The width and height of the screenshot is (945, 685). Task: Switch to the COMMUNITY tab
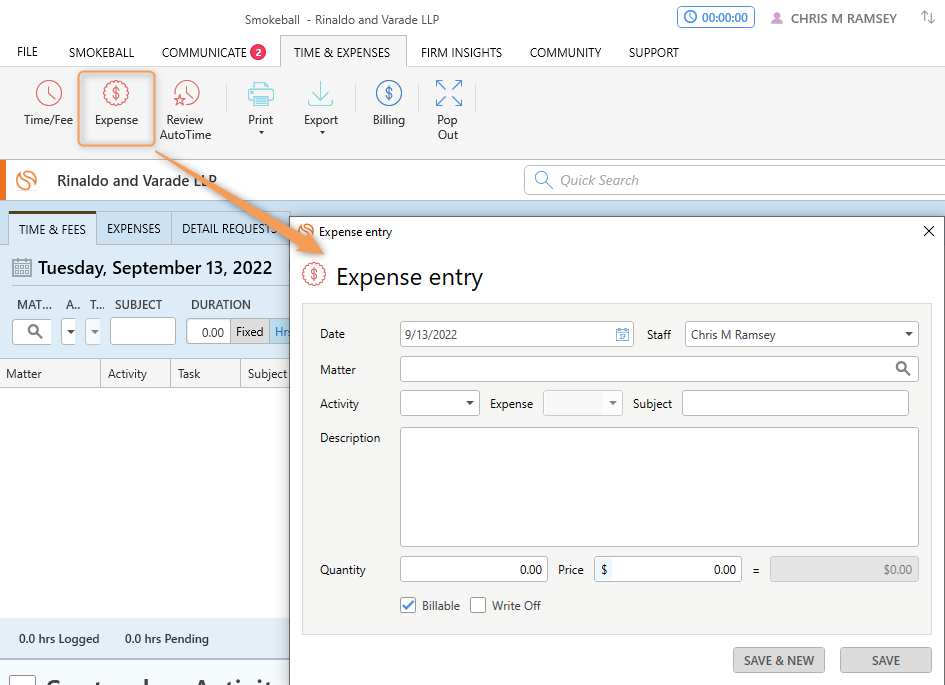click(x=565, y=52)
